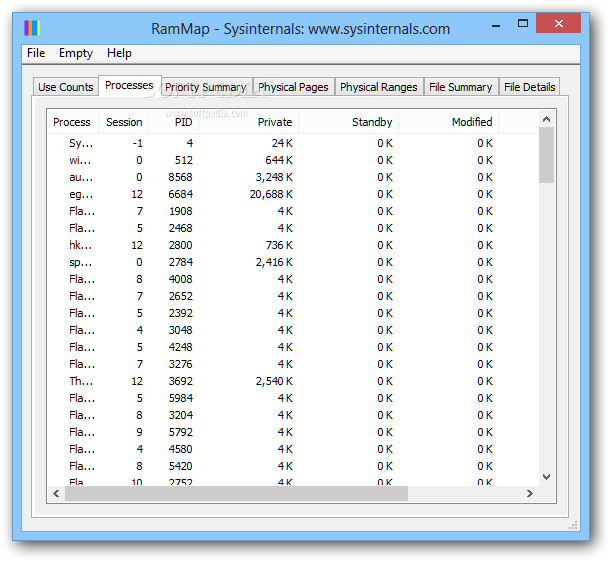Select the Fla... row with PID 1908

(x=293, y=211)
